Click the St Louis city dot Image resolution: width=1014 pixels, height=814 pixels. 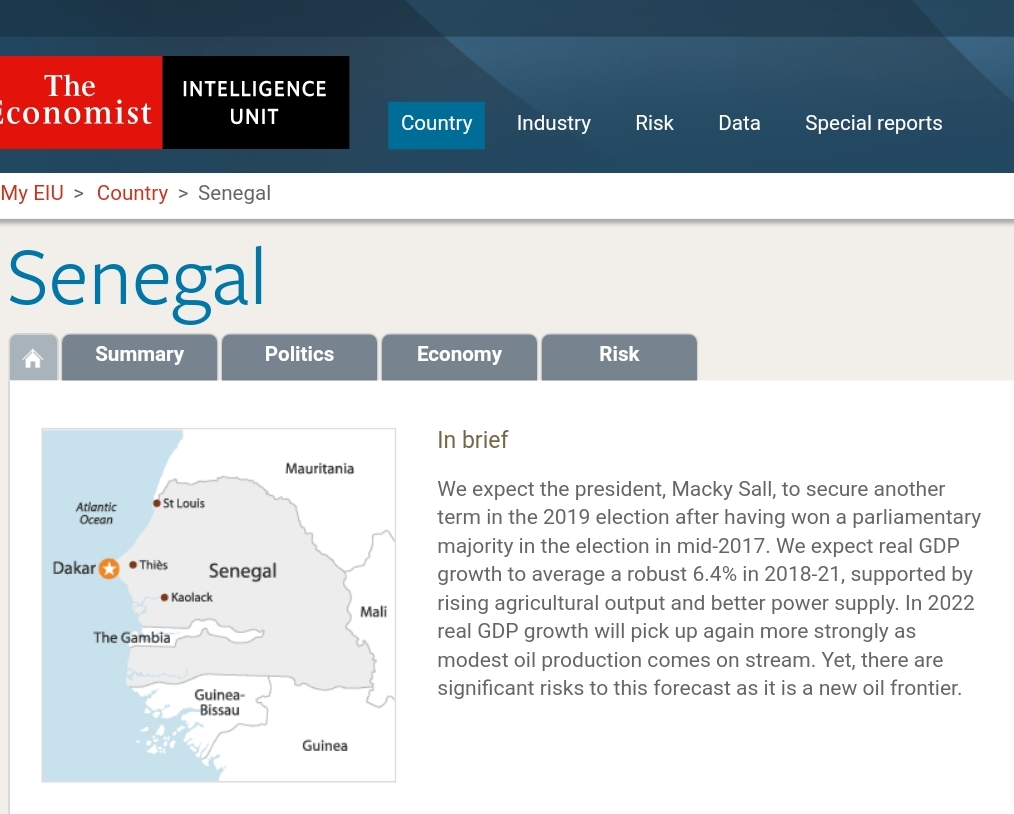pos(157,503)
